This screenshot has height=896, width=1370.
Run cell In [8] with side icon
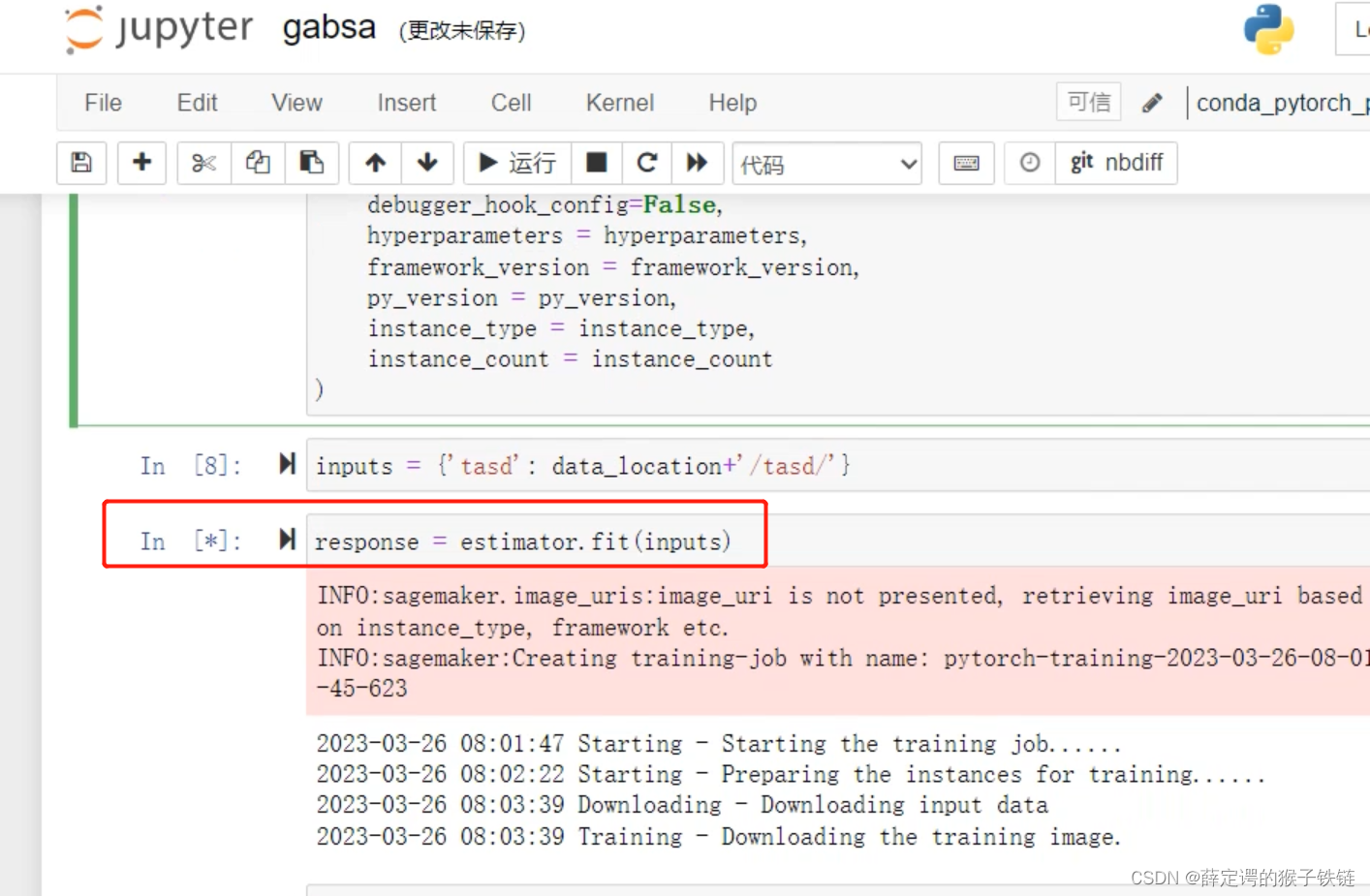(x=287, y=464)
